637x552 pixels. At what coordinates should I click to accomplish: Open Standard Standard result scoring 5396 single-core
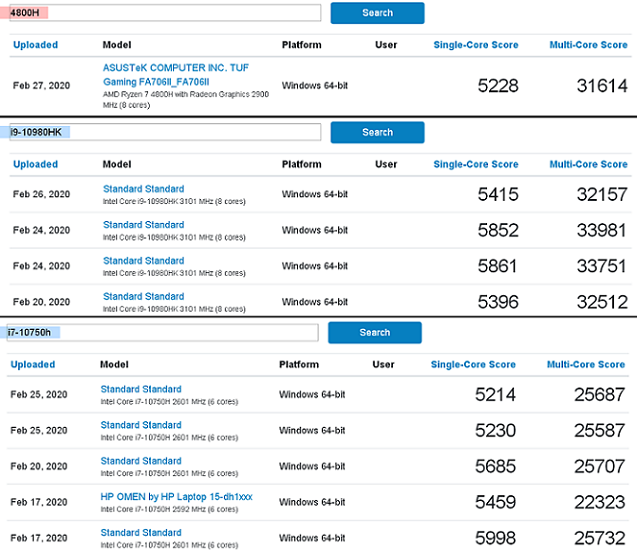(143, 296)
